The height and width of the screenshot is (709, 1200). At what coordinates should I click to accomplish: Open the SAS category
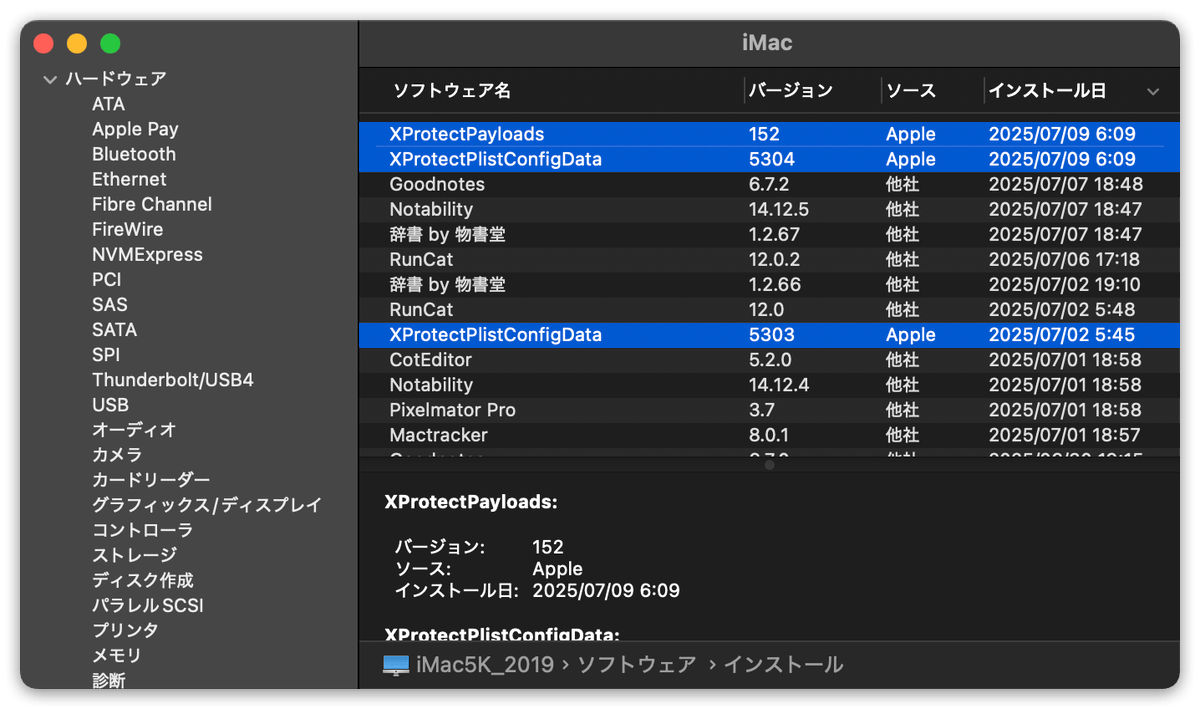[x=110, y=304]
